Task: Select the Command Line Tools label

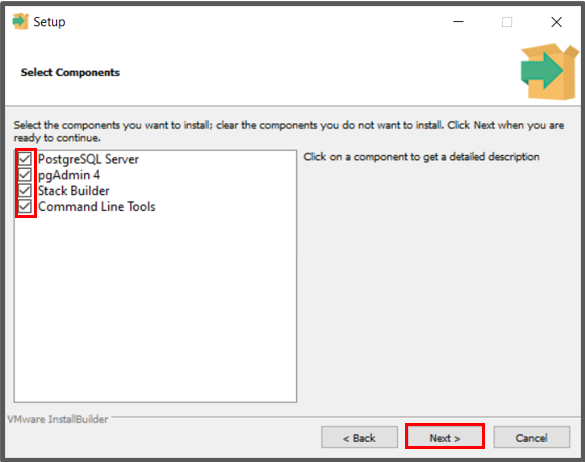Action: tap(97, 206)
